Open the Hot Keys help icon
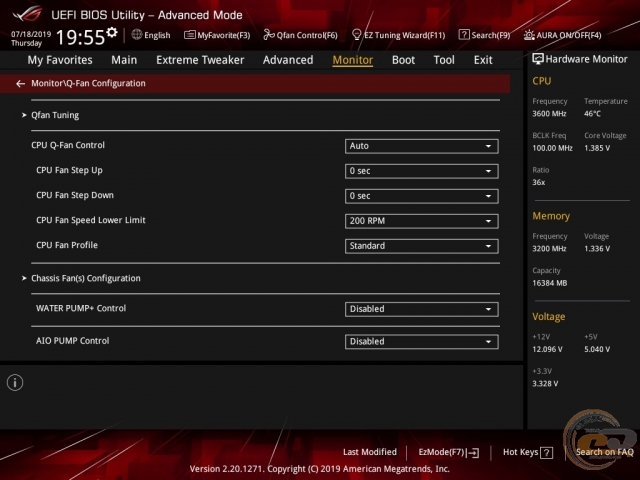Viewport: 640px width, 480px height. point(546,453)
